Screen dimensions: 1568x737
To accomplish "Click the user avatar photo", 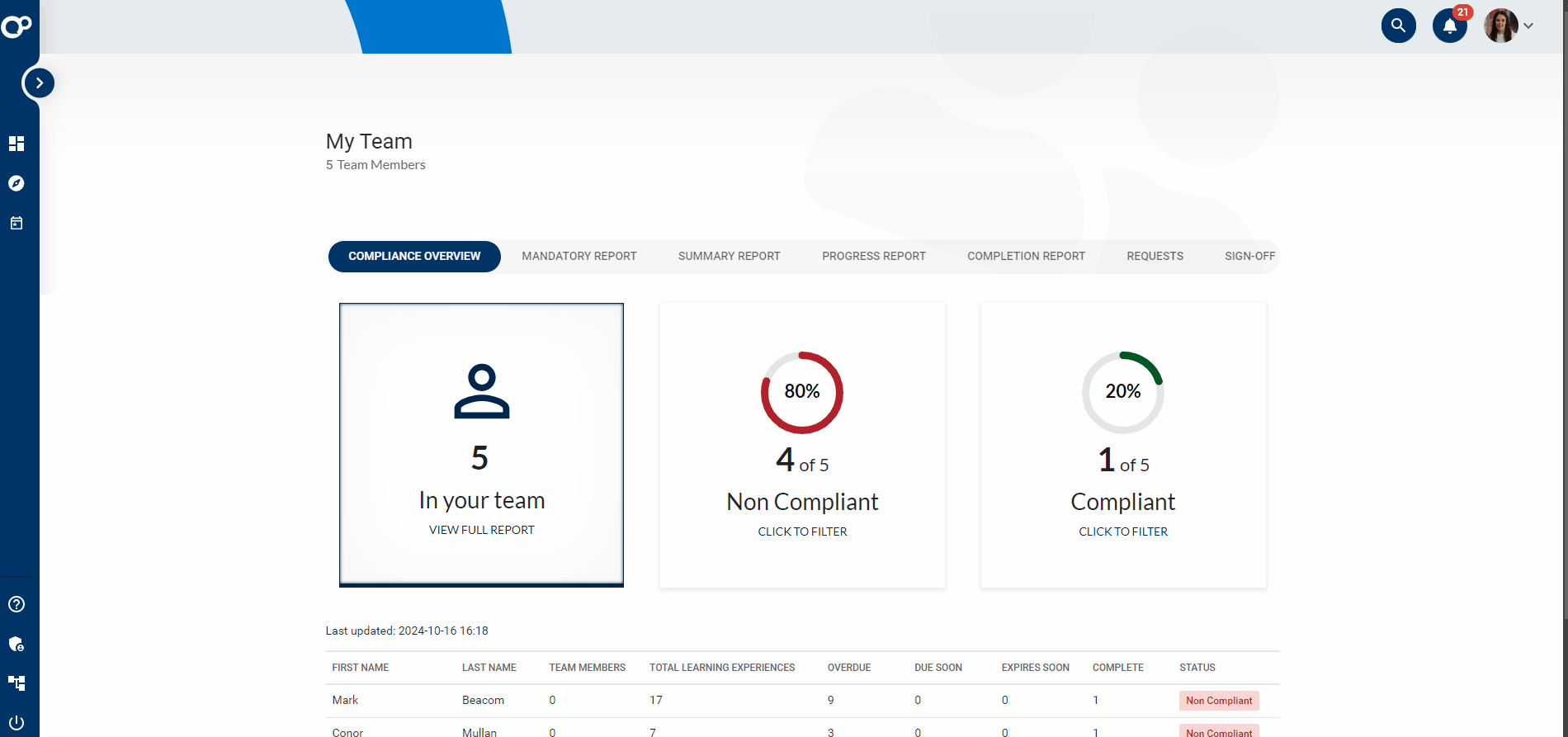I will tap(1500, 26).
